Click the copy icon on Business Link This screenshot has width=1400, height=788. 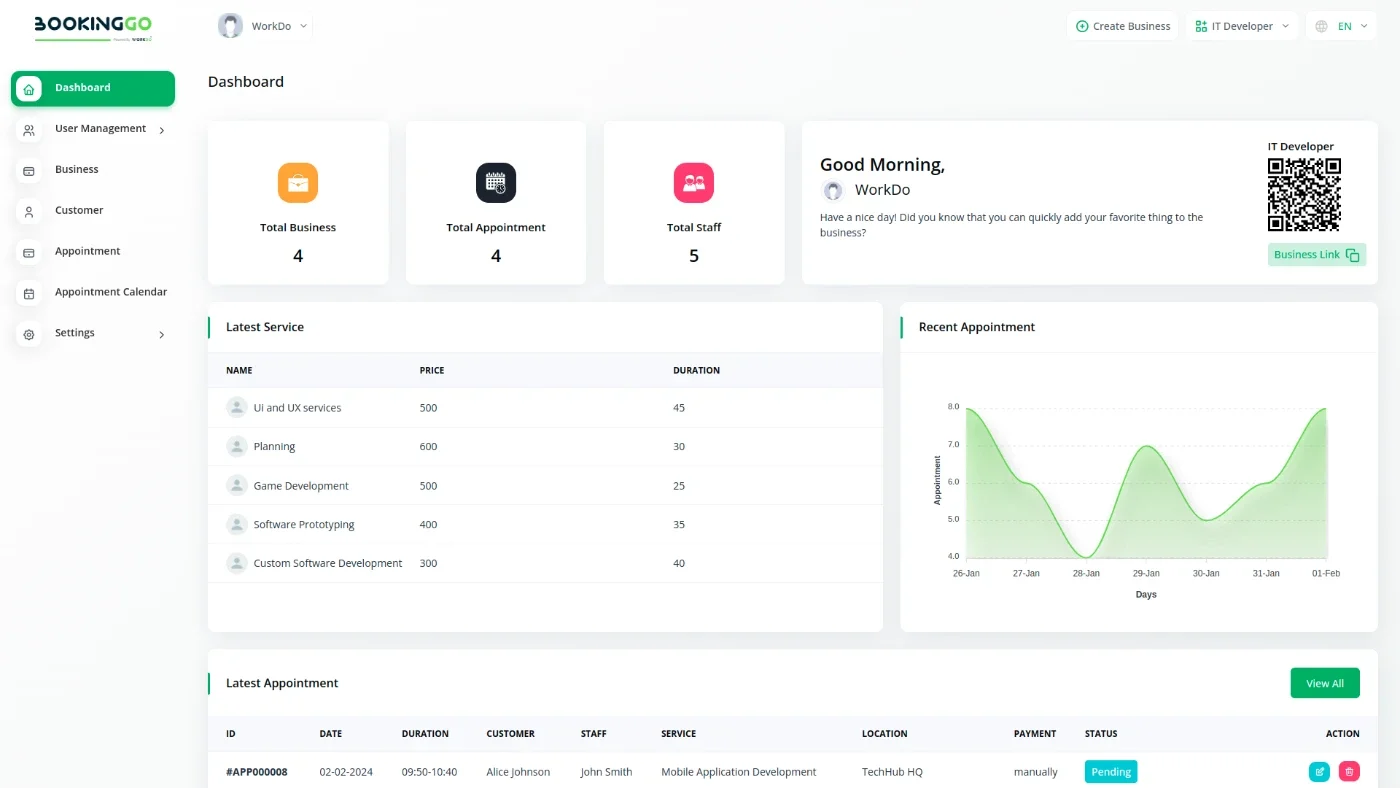[1352, 255]
